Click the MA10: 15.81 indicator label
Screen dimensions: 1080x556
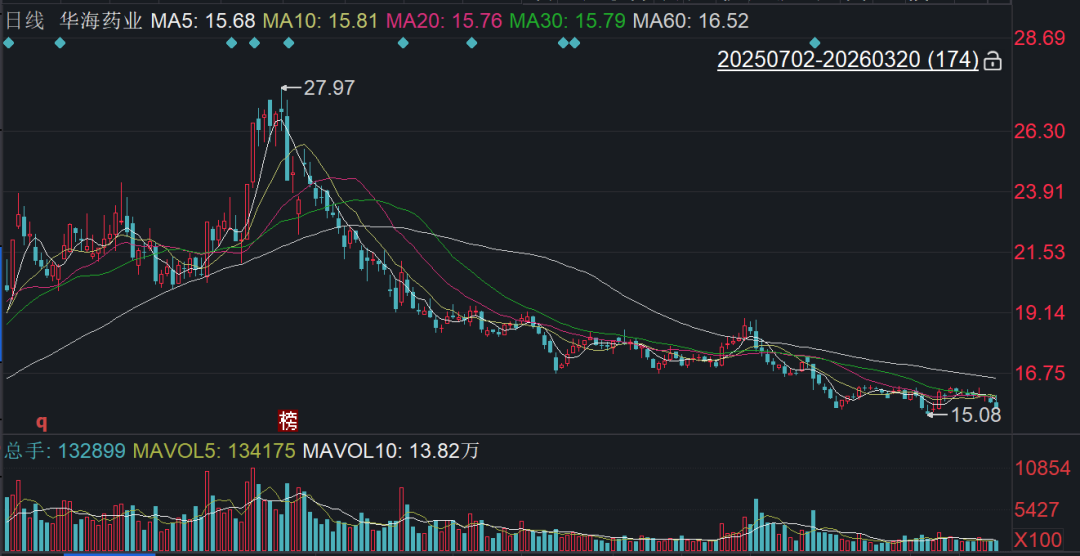pyautogui.click(x=321, y=21)
